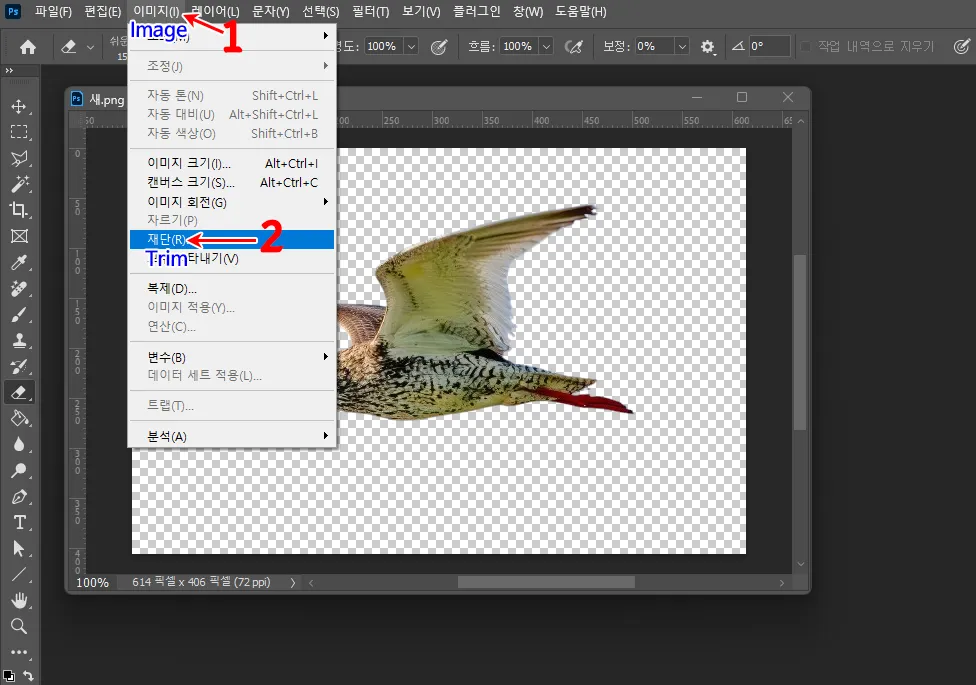Screen dimensions: 976x685
Task: Reset default foreground background colors
Action: pos(9,676)
